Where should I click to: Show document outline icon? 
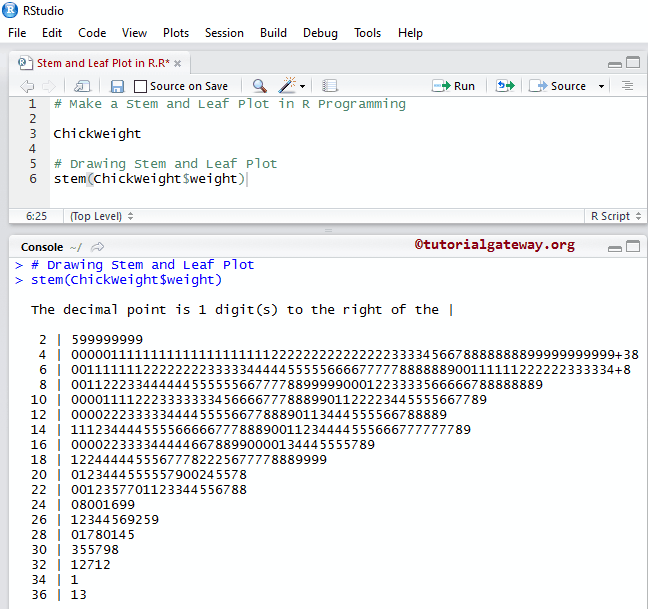tap(627, 86)
